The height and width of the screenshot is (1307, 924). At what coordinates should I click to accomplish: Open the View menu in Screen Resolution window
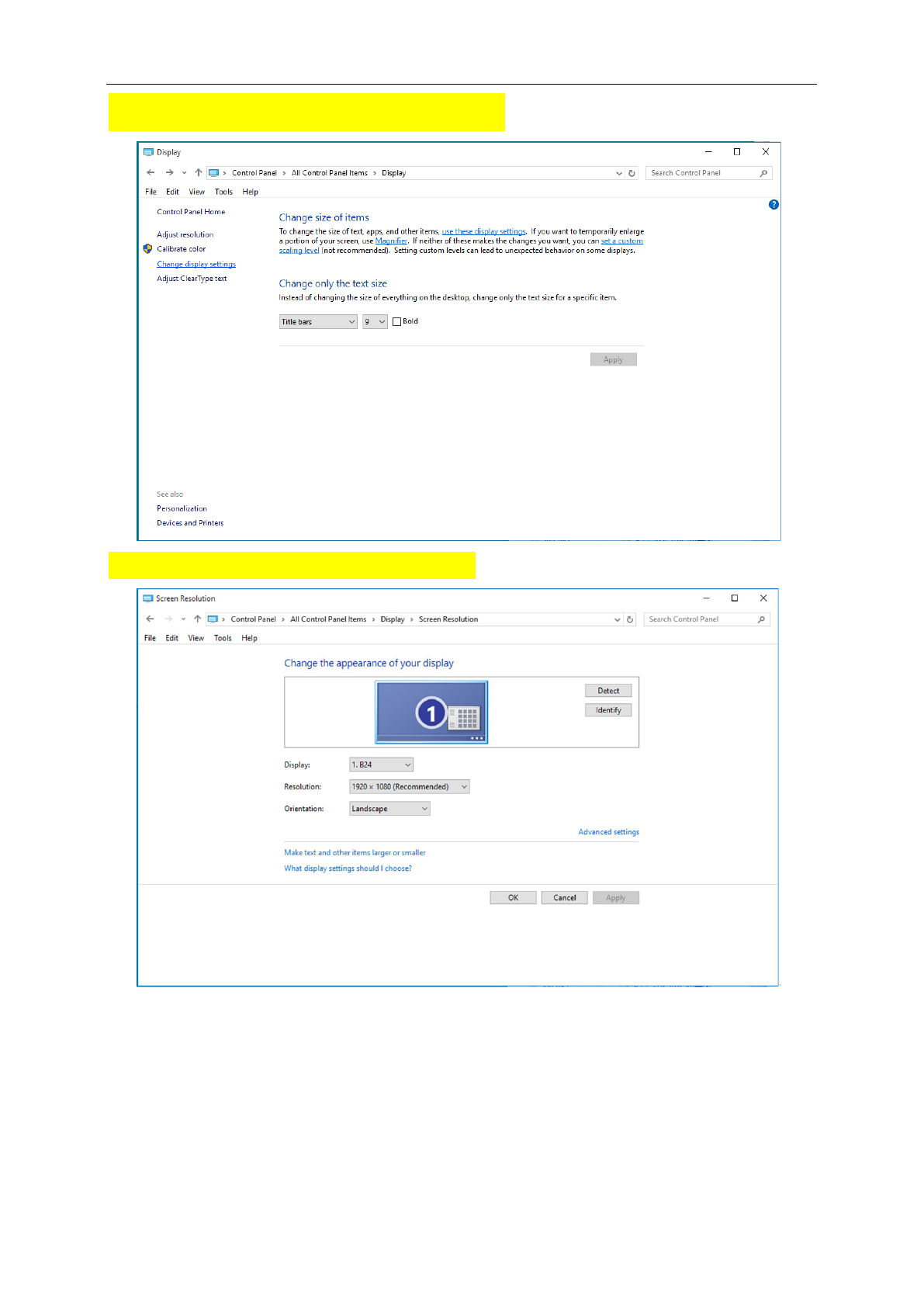(196, 638)
